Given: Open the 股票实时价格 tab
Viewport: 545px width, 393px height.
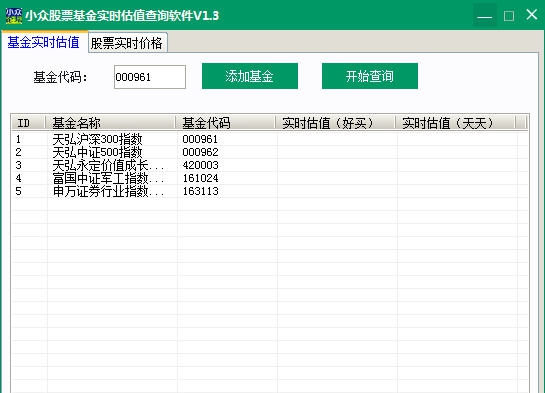Looking at the screenshot, I should click(127, 43).
